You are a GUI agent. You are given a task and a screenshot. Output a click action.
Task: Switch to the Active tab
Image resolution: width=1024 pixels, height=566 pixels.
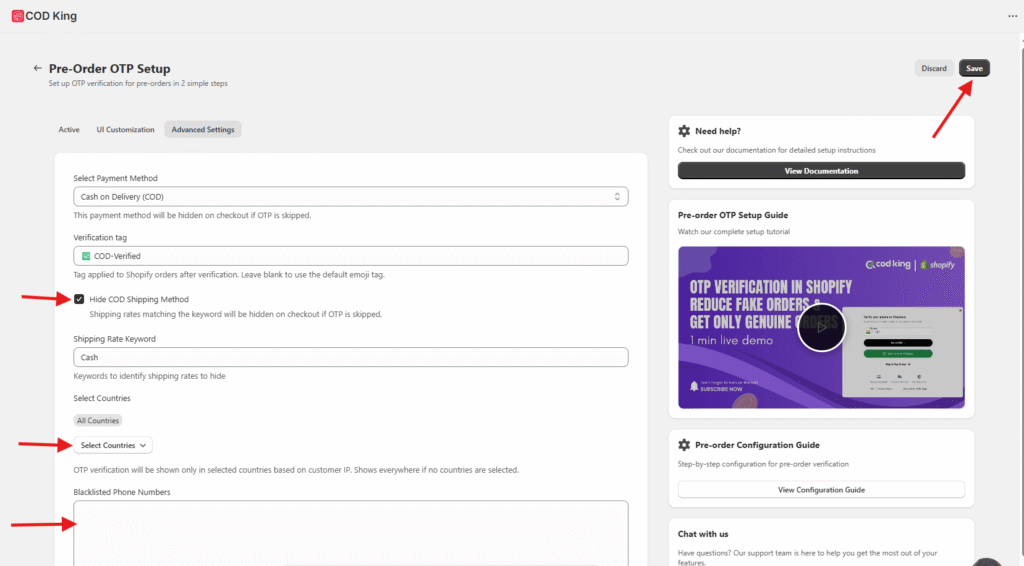click(x=69, y=130)
